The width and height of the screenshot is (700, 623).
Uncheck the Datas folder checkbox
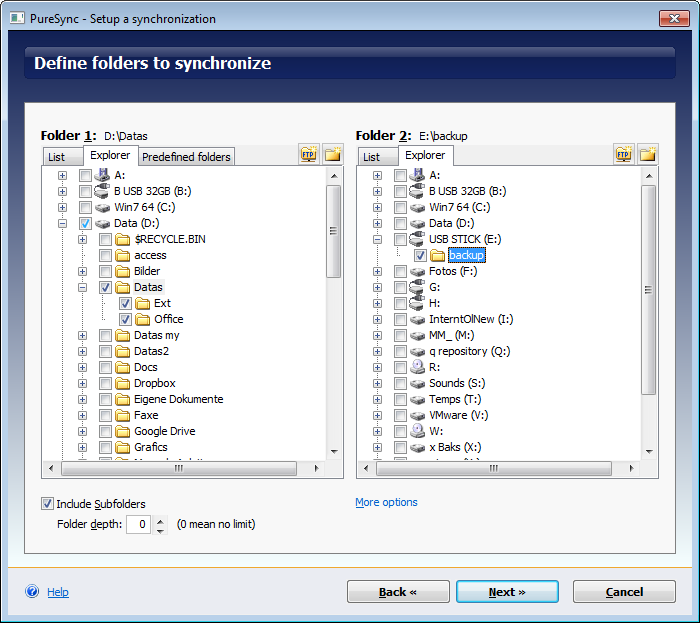point(105,287)
